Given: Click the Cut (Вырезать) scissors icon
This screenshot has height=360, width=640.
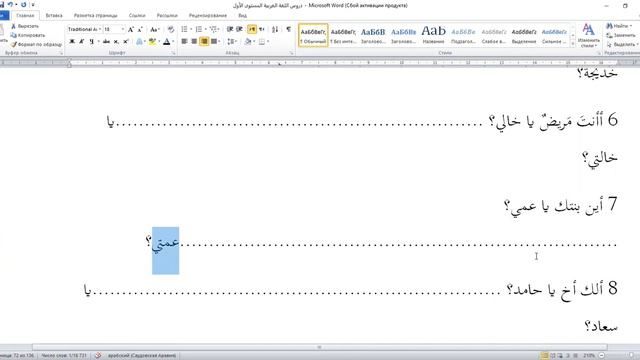Looking at the screenshot, I should point(13,26).
